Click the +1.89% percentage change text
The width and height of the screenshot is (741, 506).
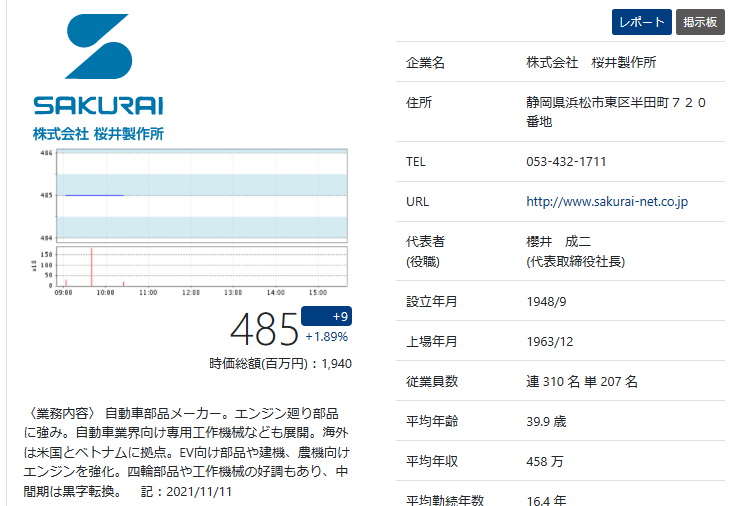327,337
